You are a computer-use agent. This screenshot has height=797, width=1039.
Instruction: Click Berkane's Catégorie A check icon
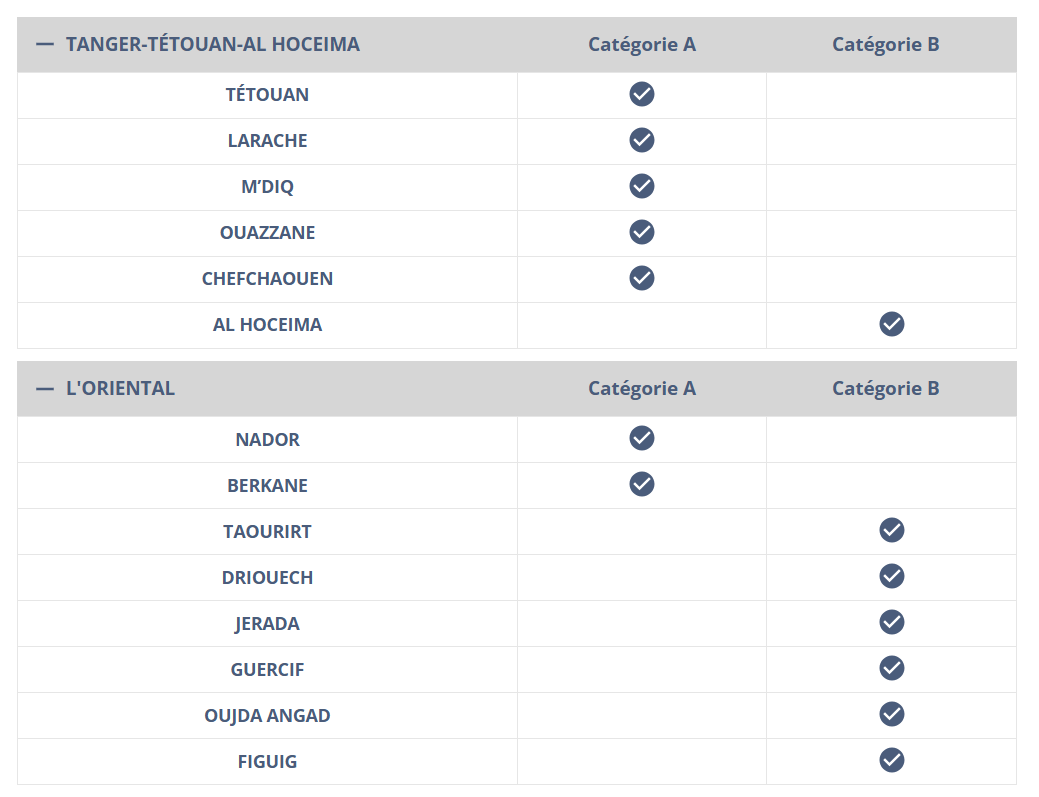[642, 485]
